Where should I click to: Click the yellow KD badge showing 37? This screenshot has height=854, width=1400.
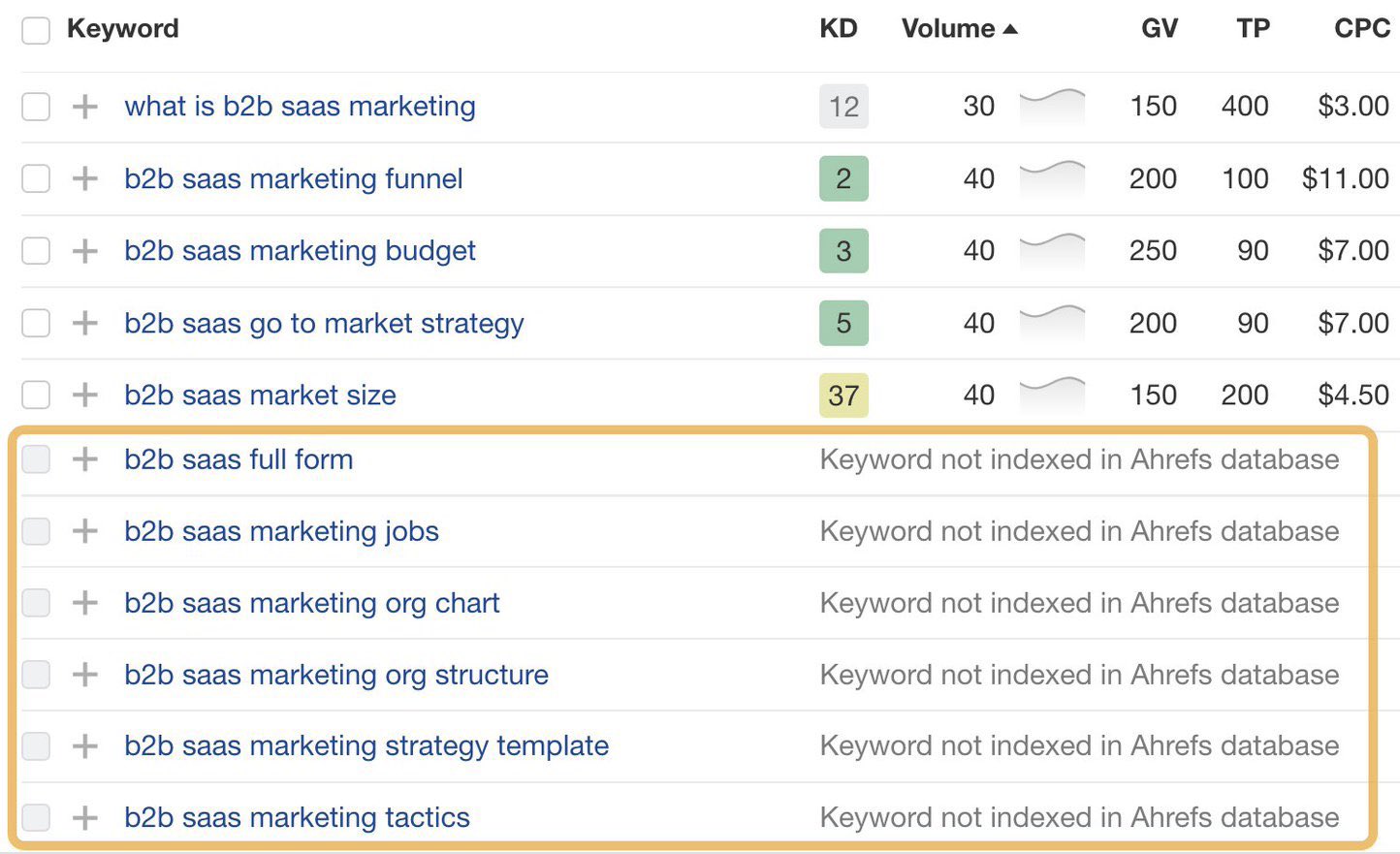843,395
